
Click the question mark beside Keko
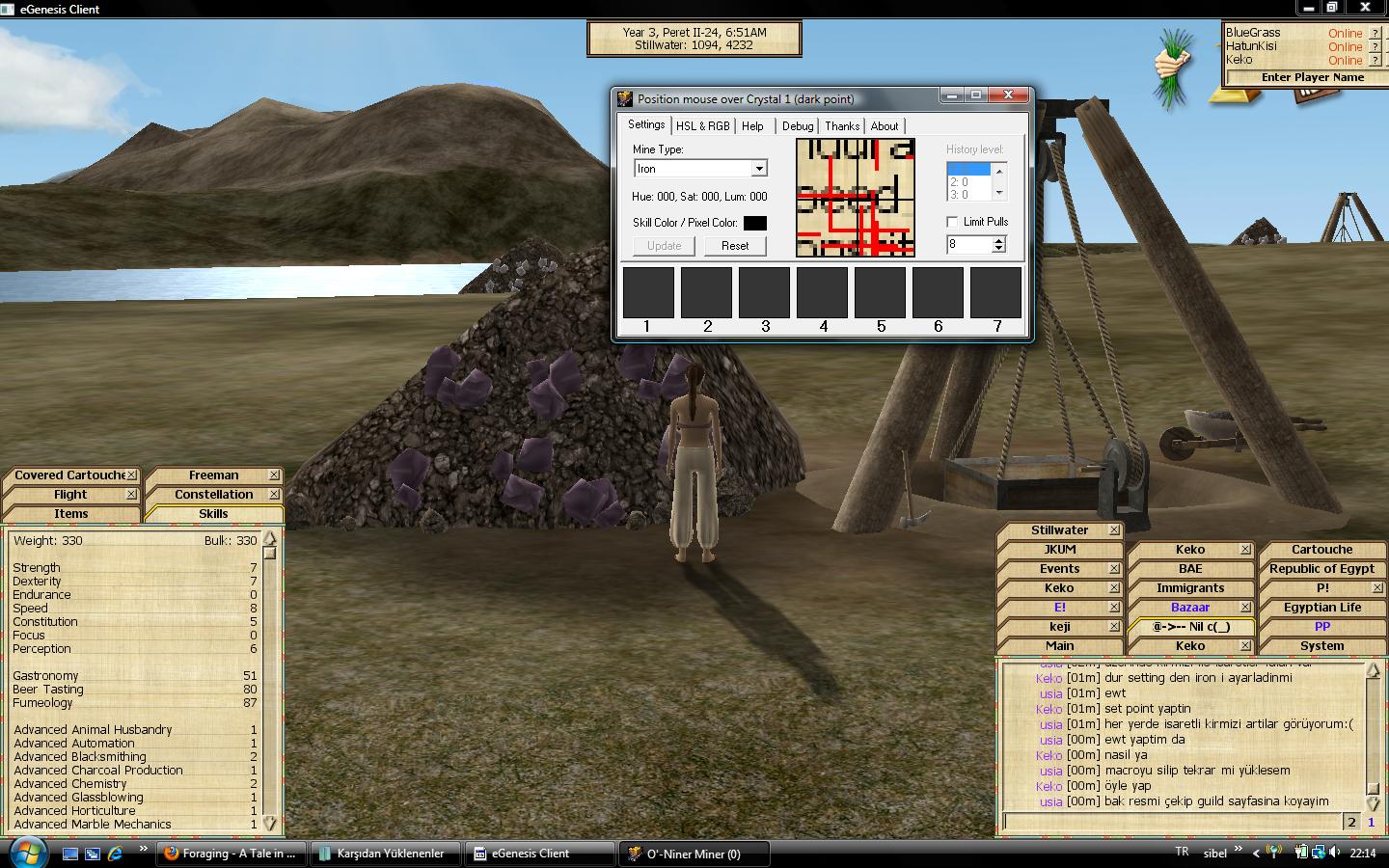click(1375, 60)
